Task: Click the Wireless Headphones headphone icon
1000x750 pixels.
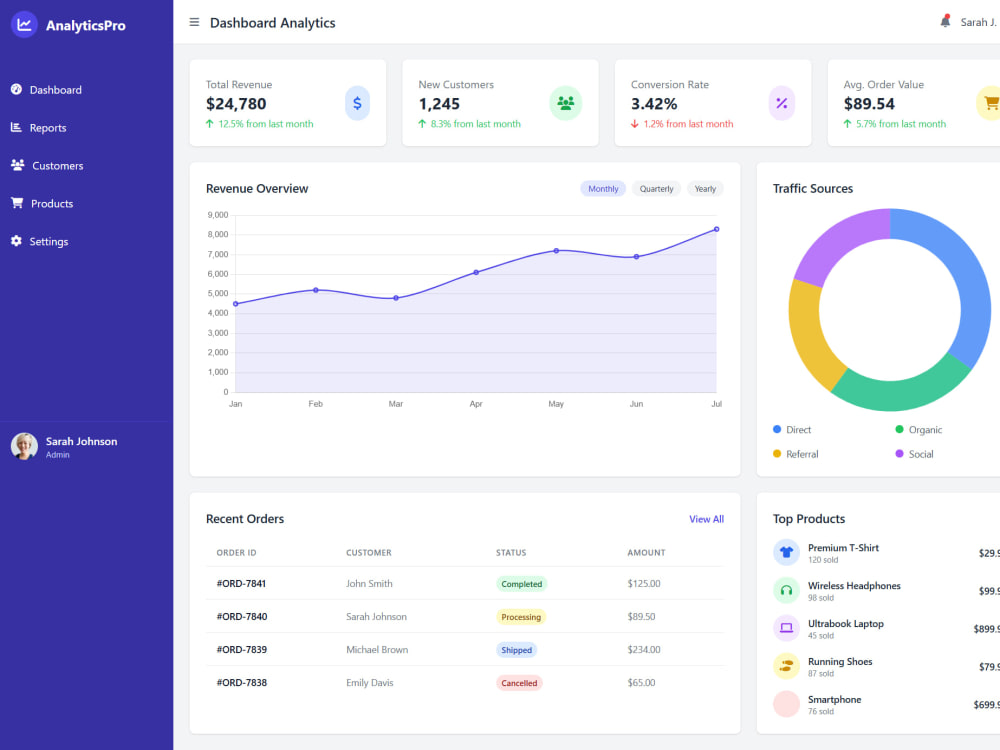Action: coord(786,591)
